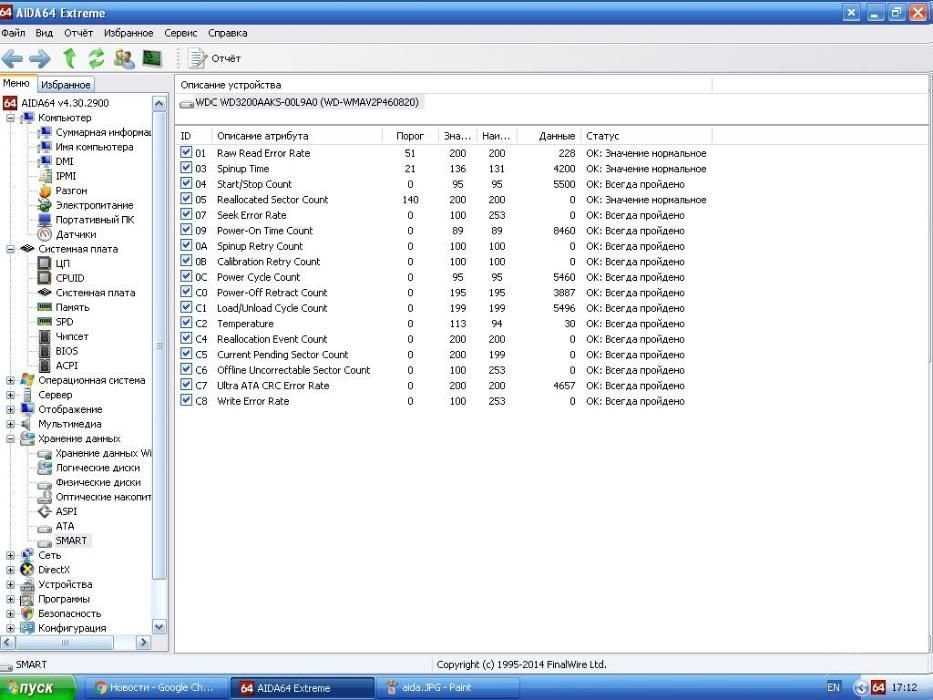Image resolution: width=933 pixels, height=700 pixels.
Task: Select the WDC WD3200AAKS device row
Action: [x=300, y=102]
